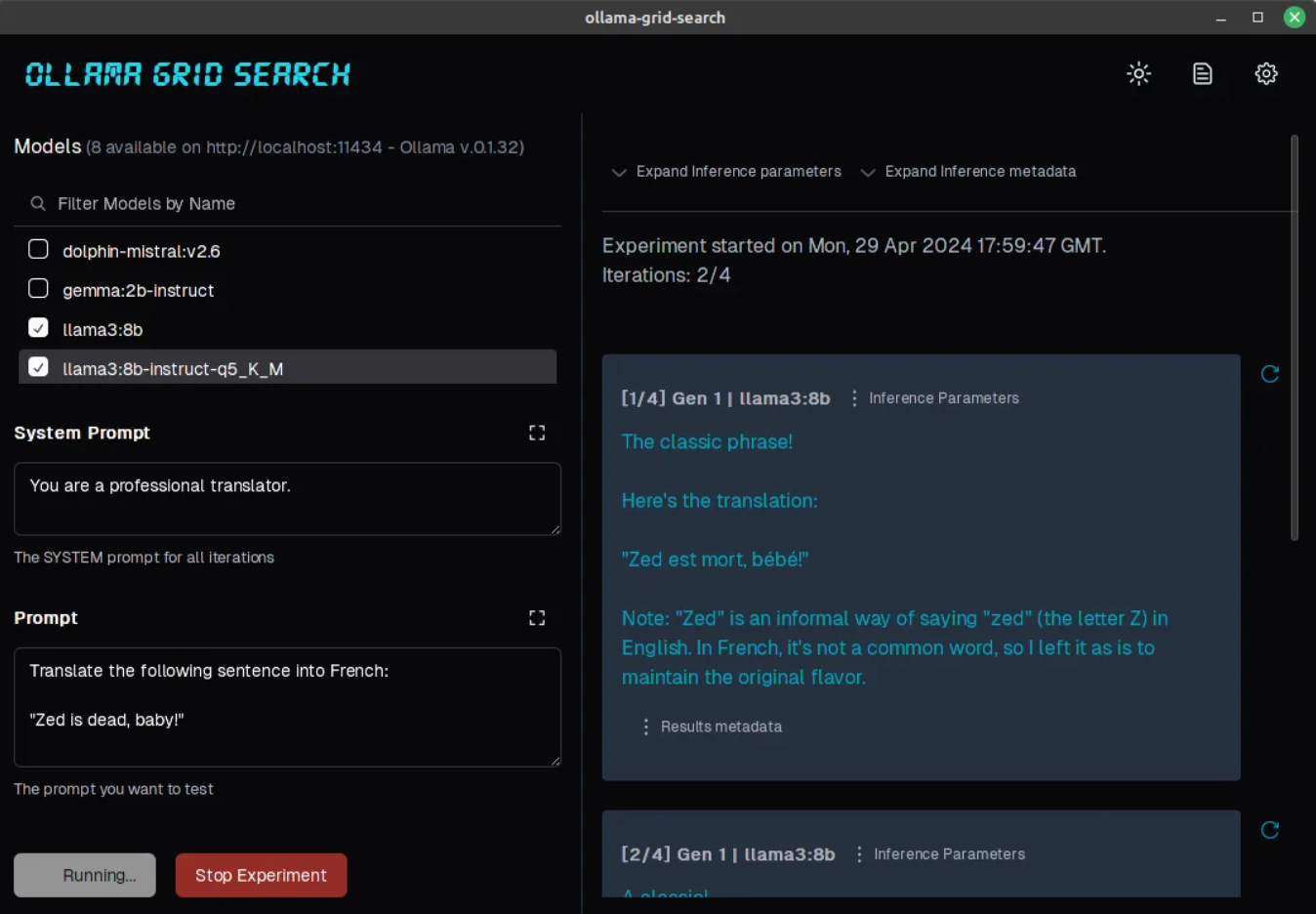
Task: Close the ollama-grid-search window
Action: point(1295,17)
